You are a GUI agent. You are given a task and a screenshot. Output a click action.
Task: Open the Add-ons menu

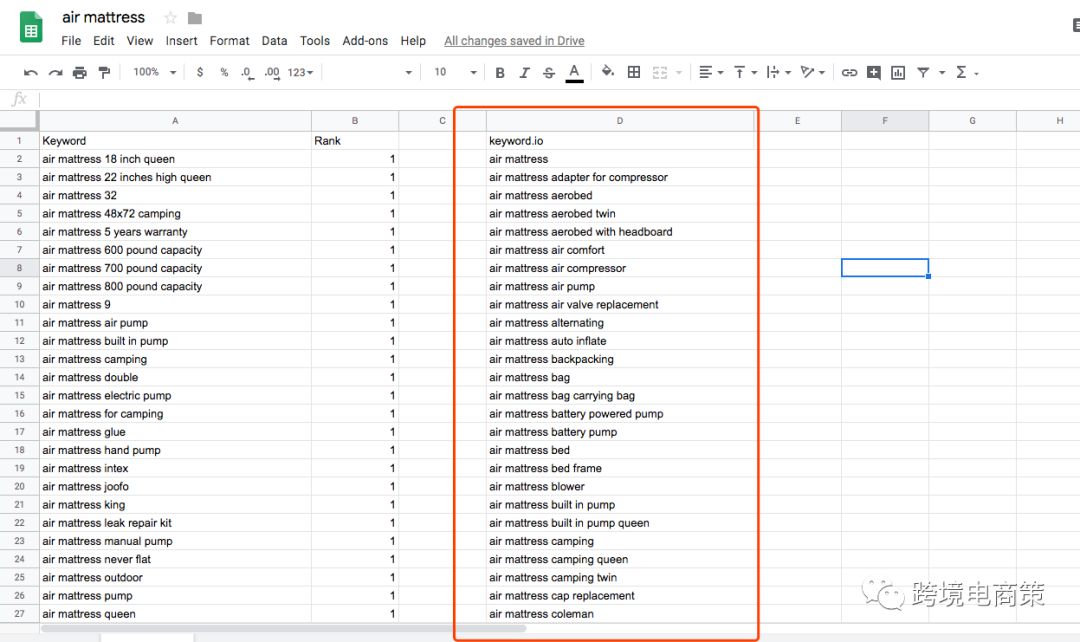365,41
